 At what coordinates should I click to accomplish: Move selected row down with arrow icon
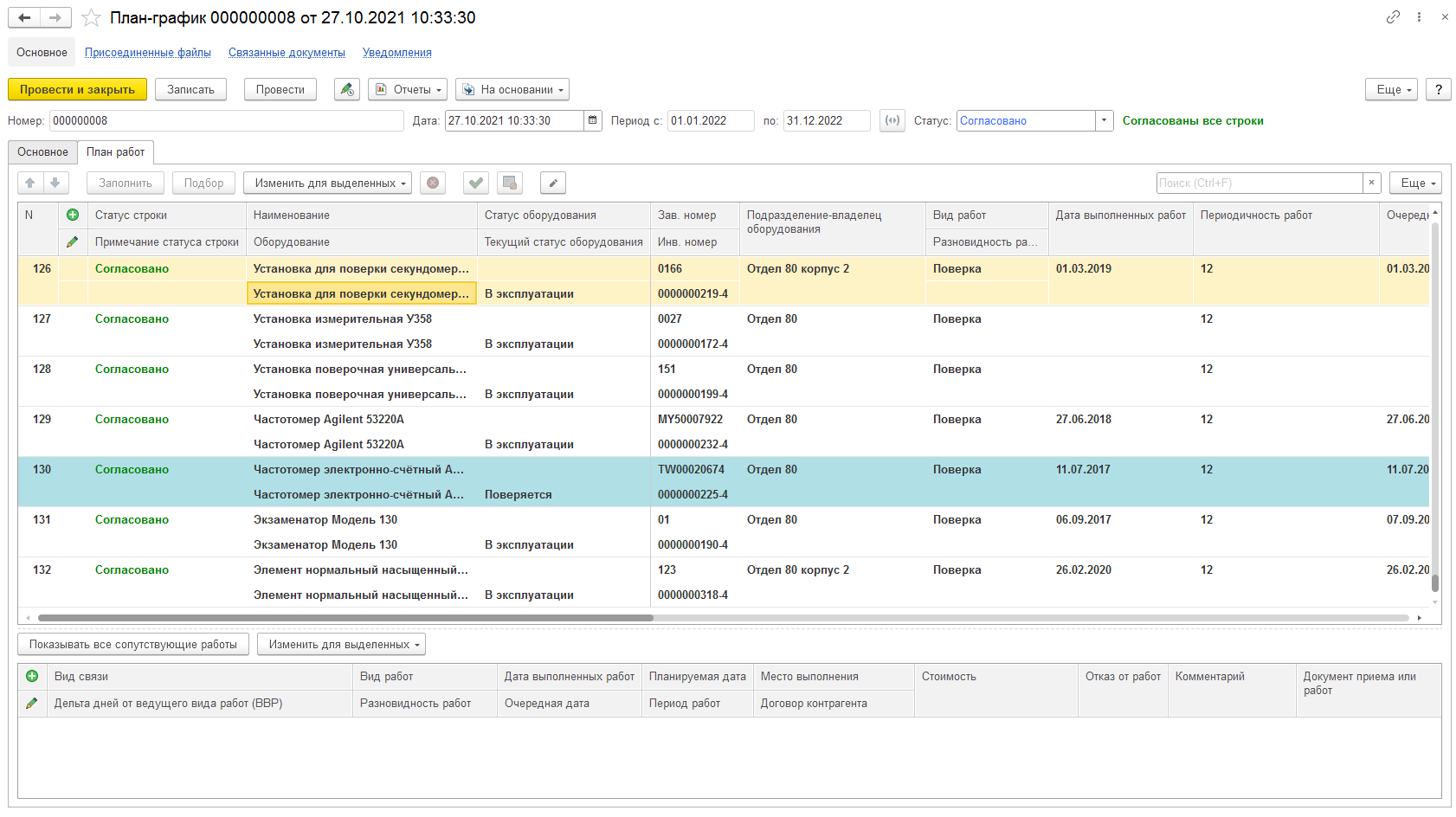tap(55, 183)
